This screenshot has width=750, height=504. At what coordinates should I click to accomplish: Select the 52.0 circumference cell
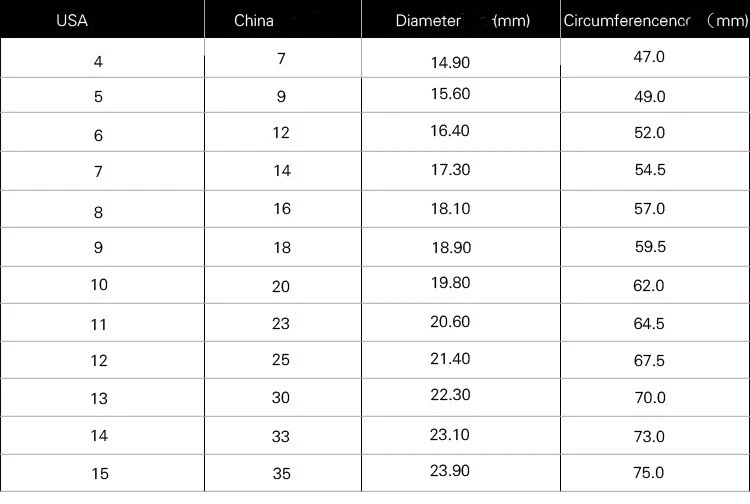pos(649,133)
